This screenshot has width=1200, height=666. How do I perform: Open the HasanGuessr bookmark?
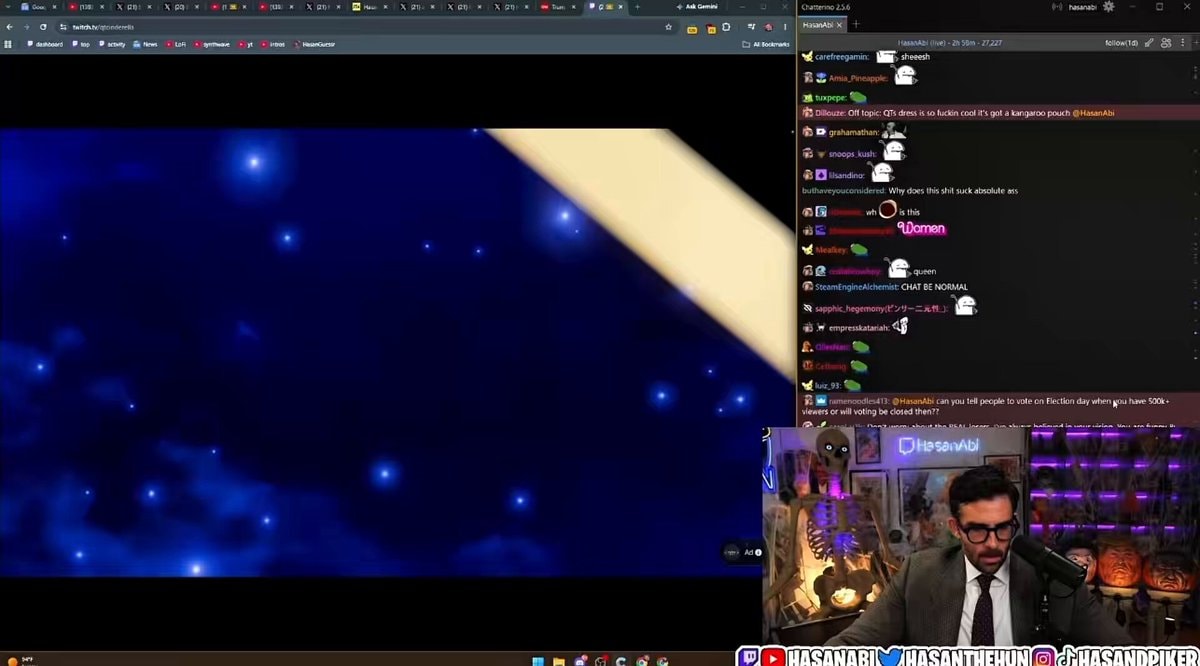[x=315, y=44]
